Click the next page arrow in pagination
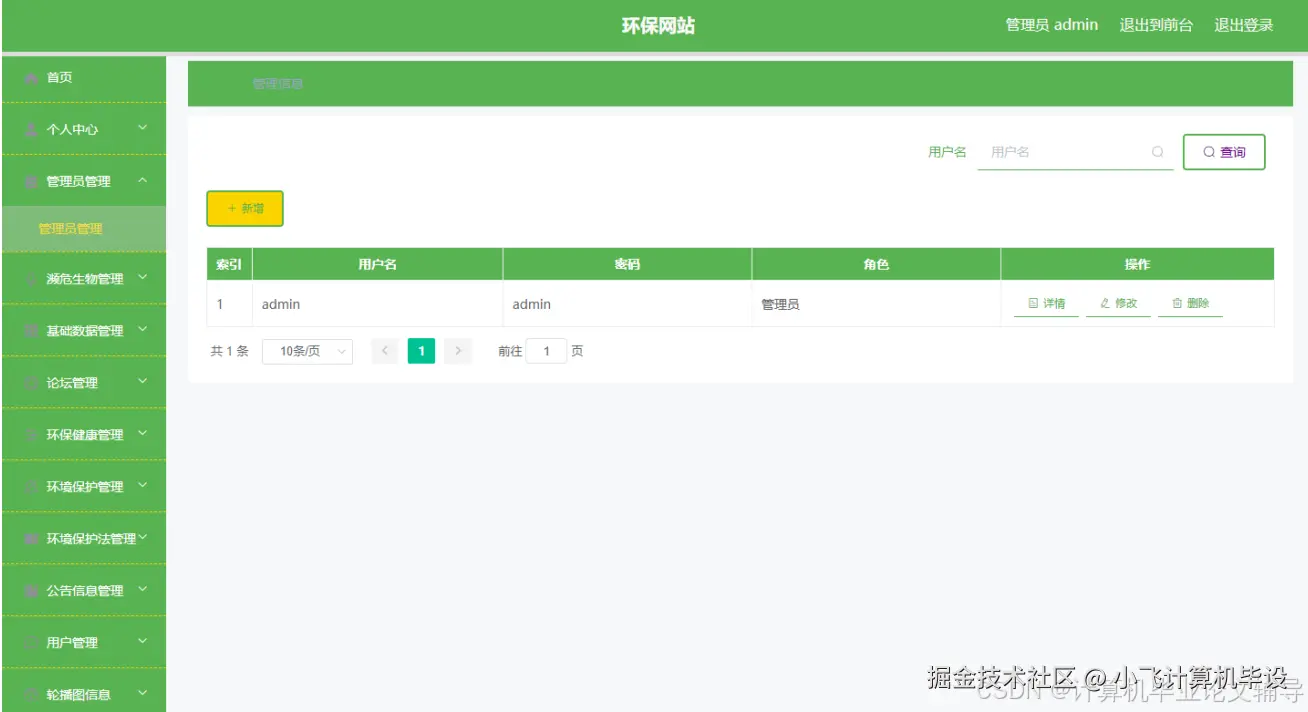The image size is (1308, 712). tap(457, 351)
